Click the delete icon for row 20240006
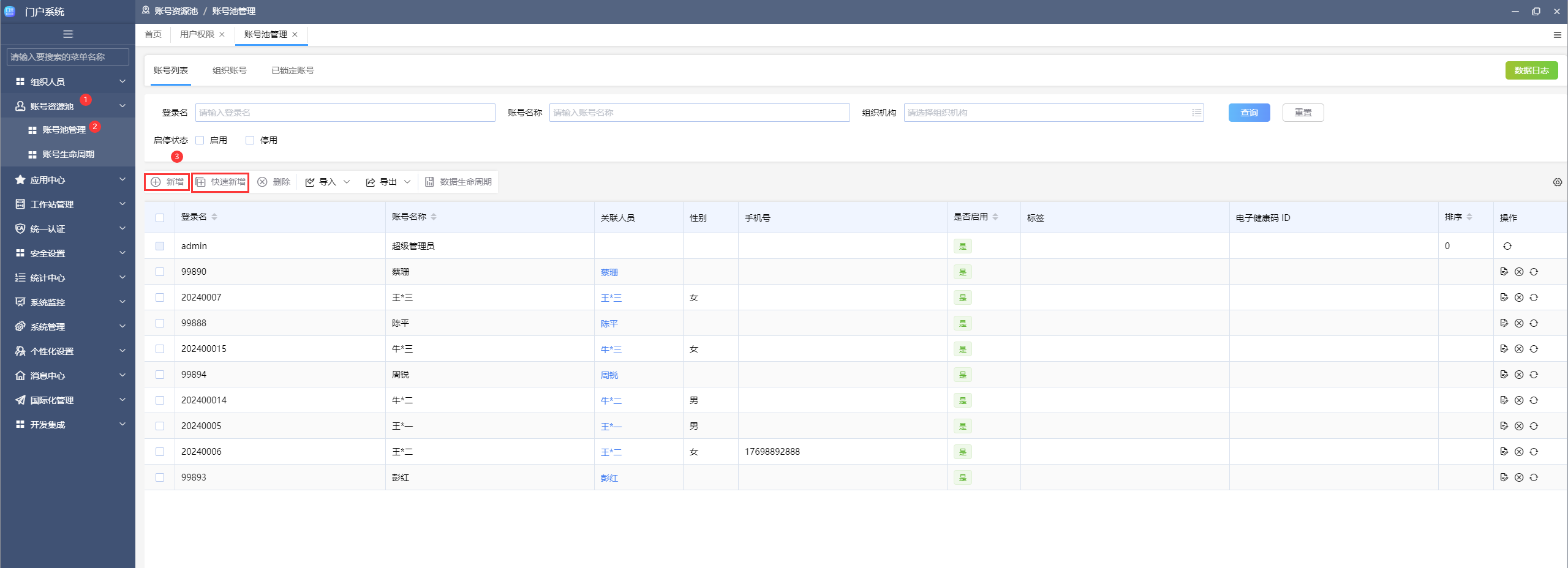Image resolution: width=1568 pixels, height=568 pixels. [1519, 452]
